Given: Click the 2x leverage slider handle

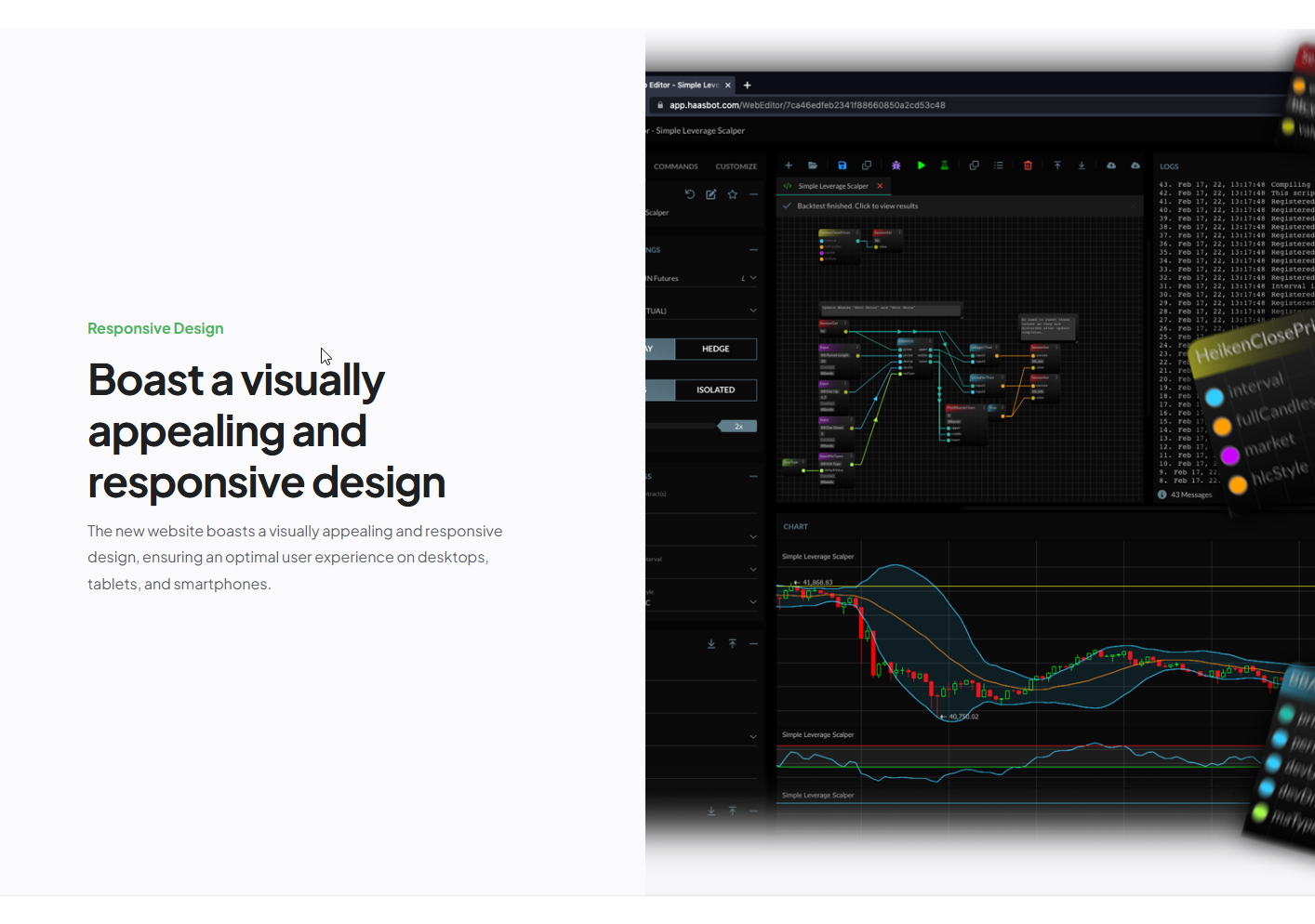Looking at the screenshot, I should click(x=738, y=426).
